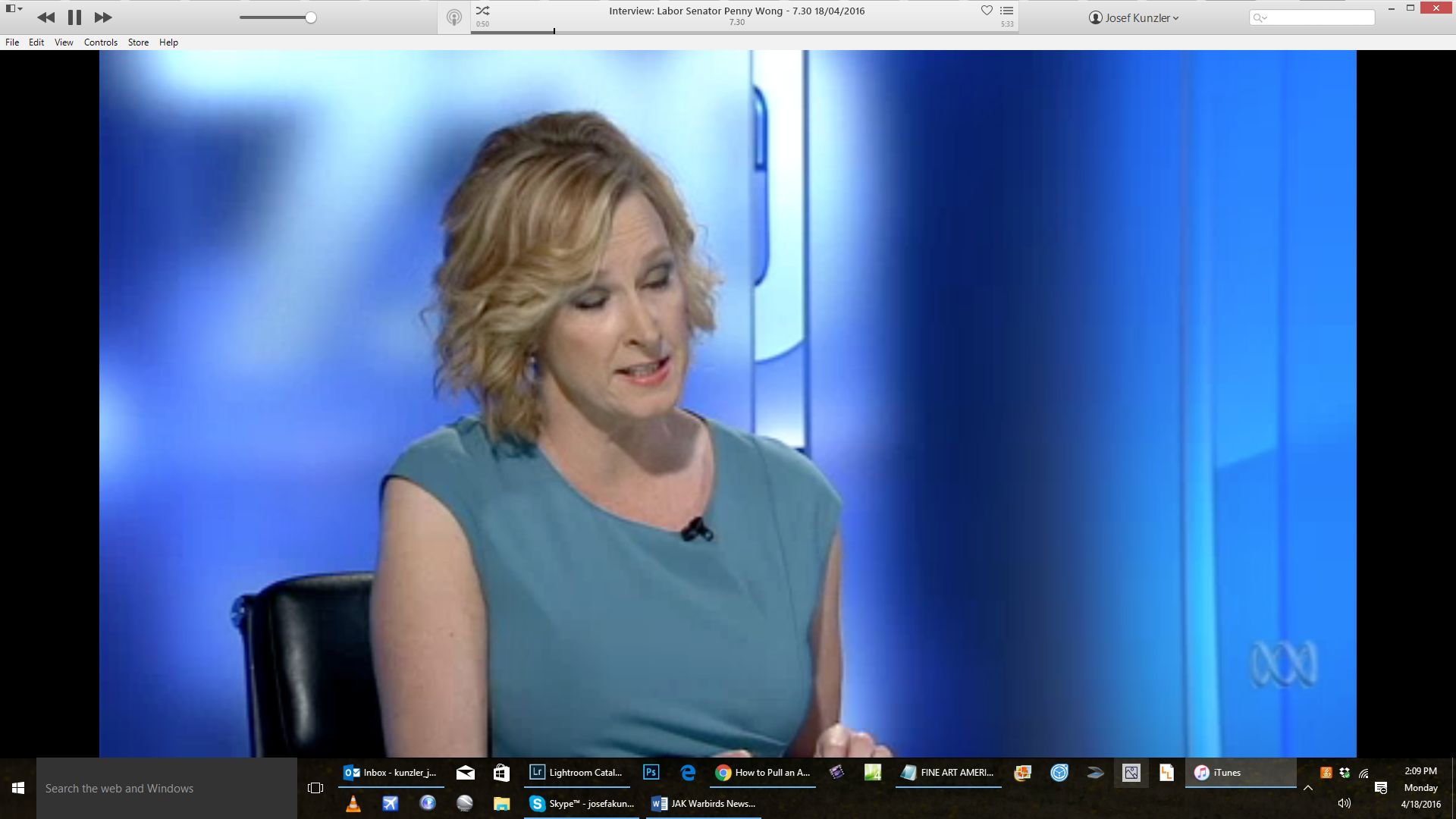Pause the playing interview
Screen dimensions: 1456x819
click(74, 17)
